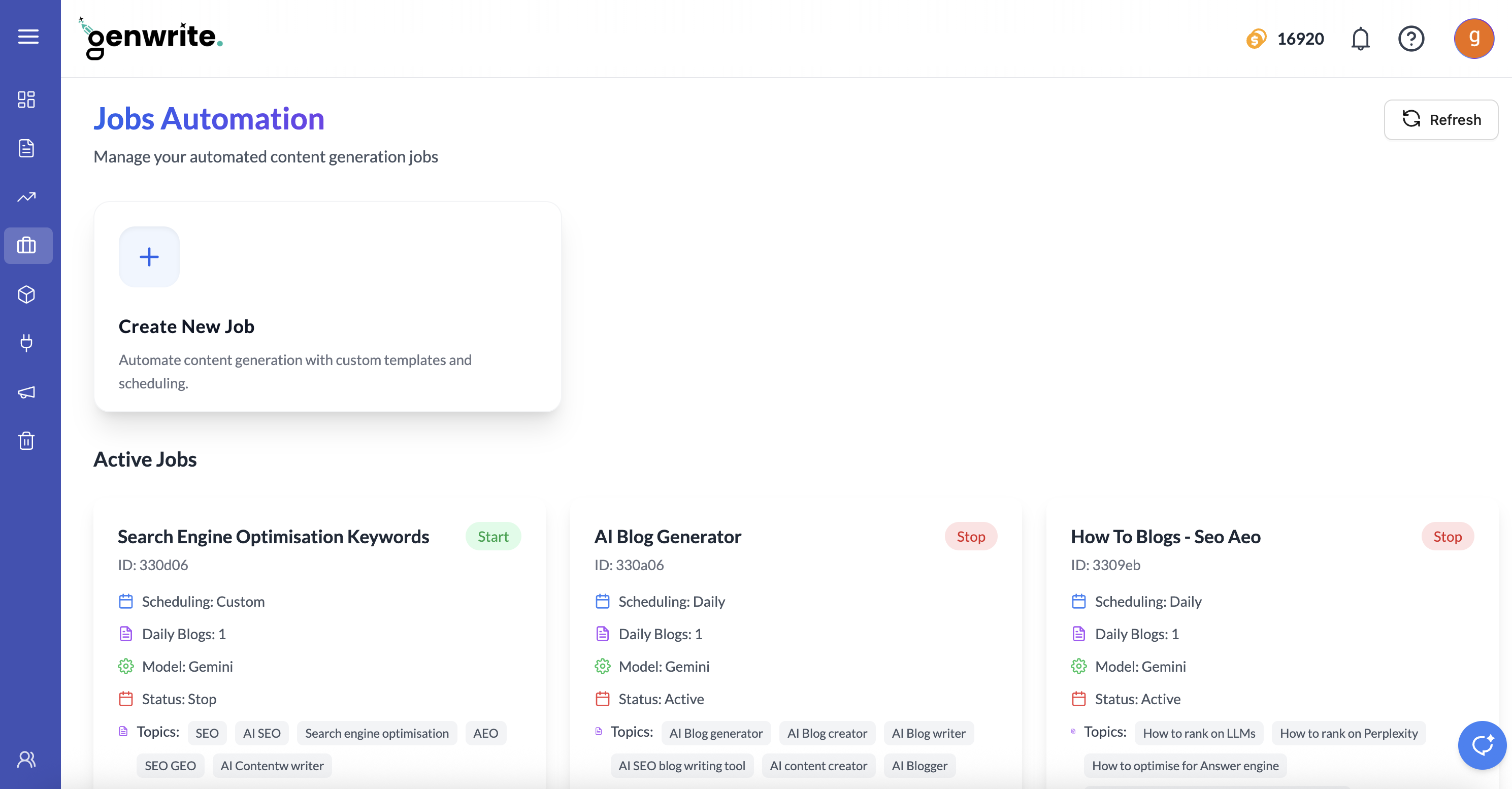Click the Refresh button
Image resolution: width=1512 pixels, height=789 pixels.
(1441, 120)
